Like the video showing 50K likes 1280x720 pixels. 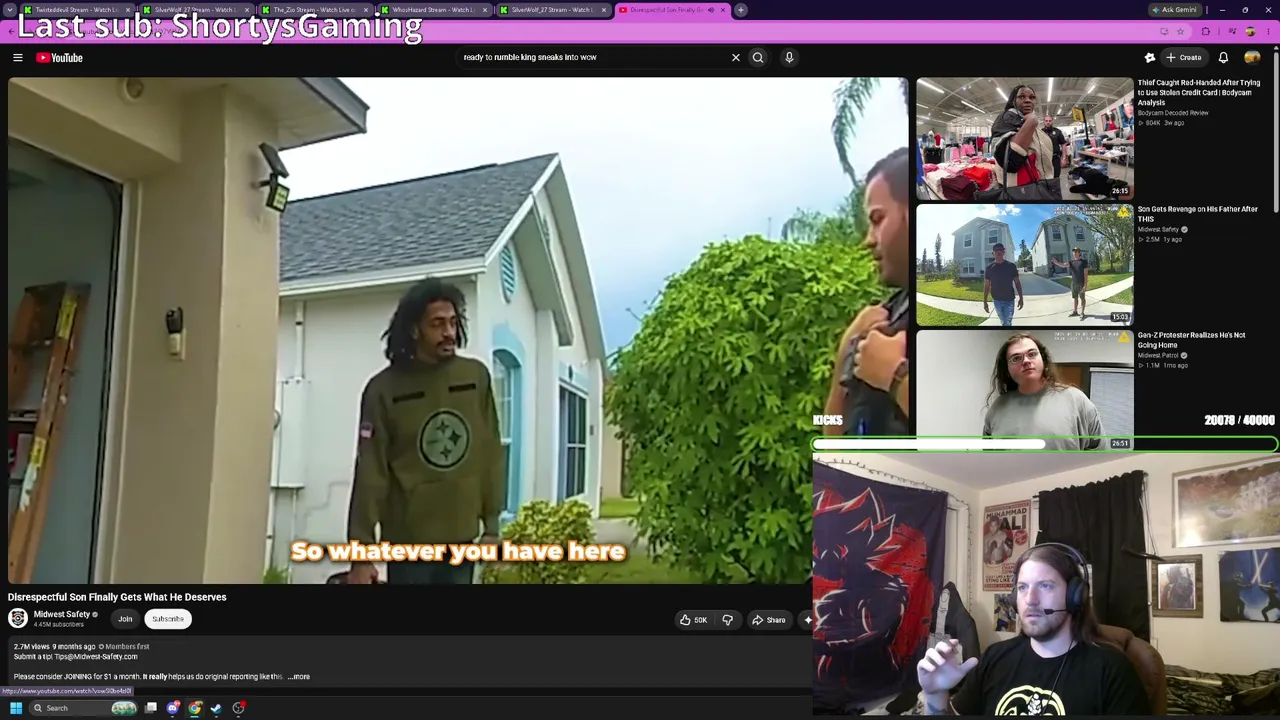[693, 620]
